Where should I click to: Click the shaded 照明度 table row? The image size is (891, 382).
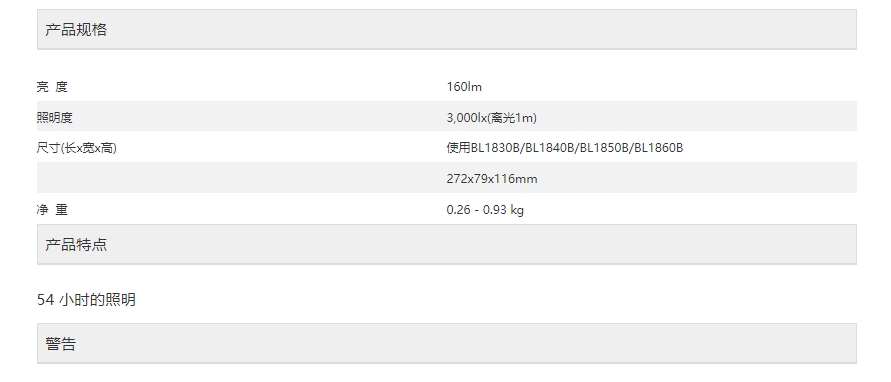[x=447, y=117]
